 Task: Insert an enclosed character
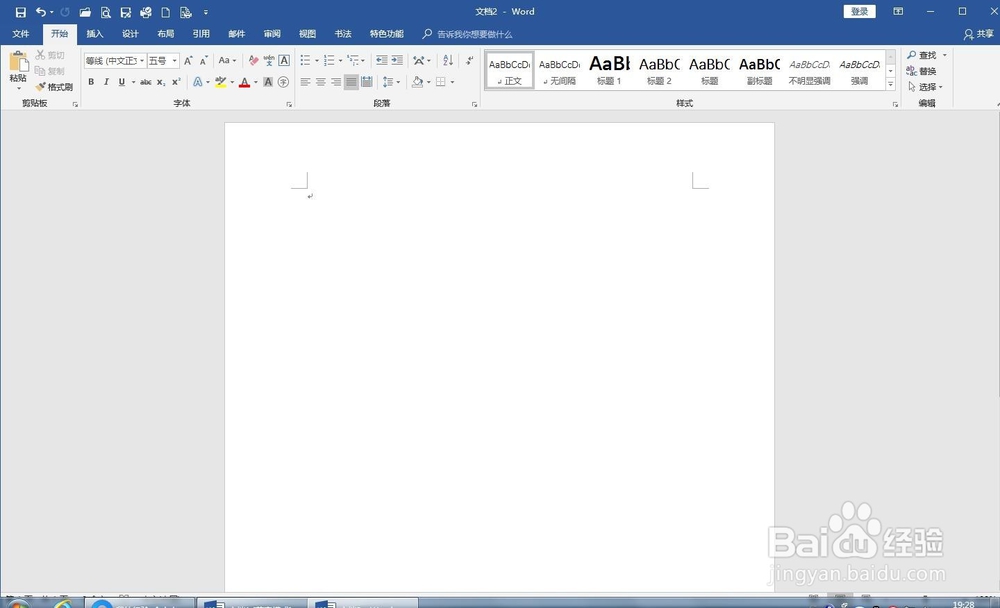pyautogui.click(x=284, y=82)
